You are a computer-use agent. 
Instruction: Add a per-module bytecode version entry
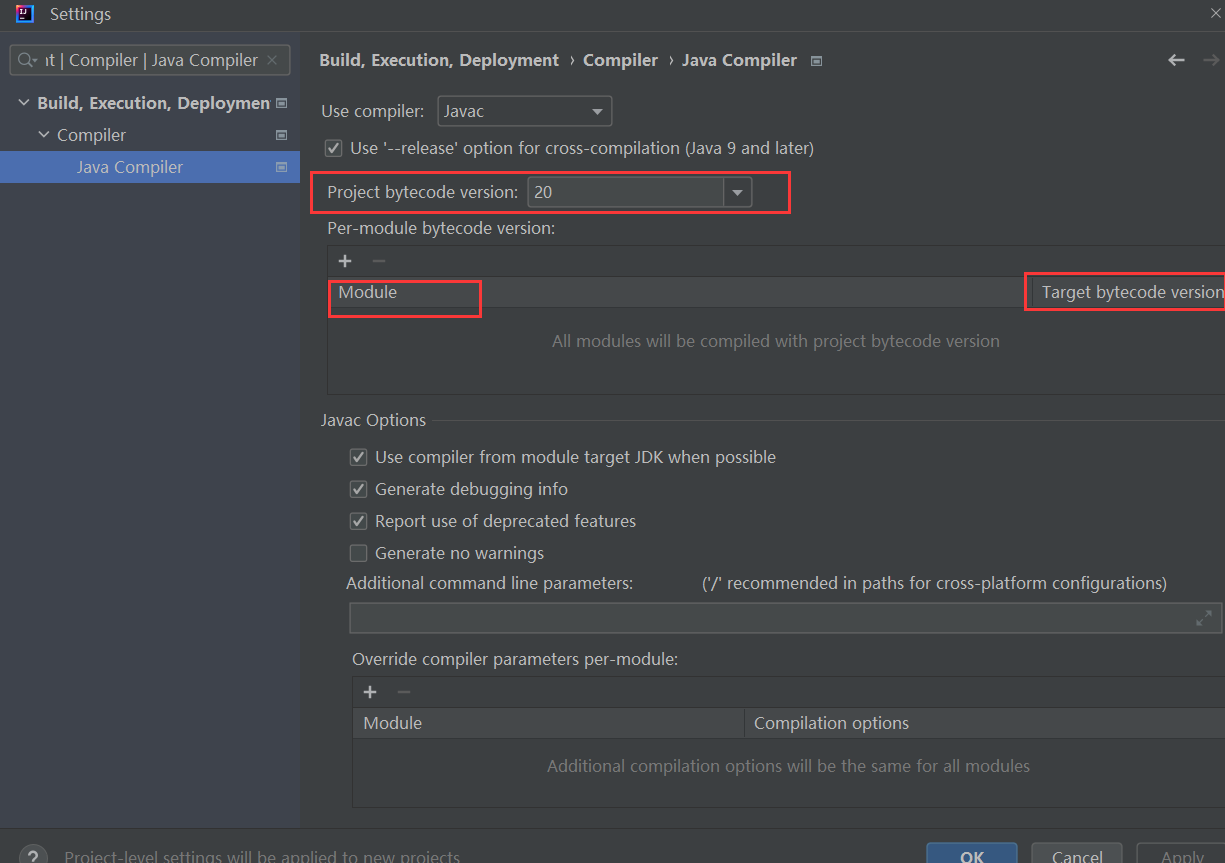click(x=345, y=261)
